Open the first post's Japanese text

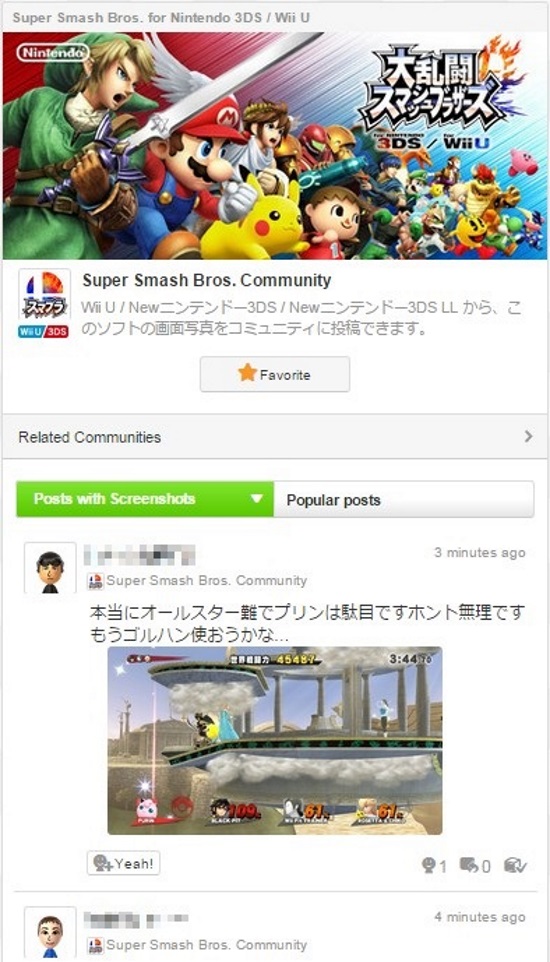[308, 624]
